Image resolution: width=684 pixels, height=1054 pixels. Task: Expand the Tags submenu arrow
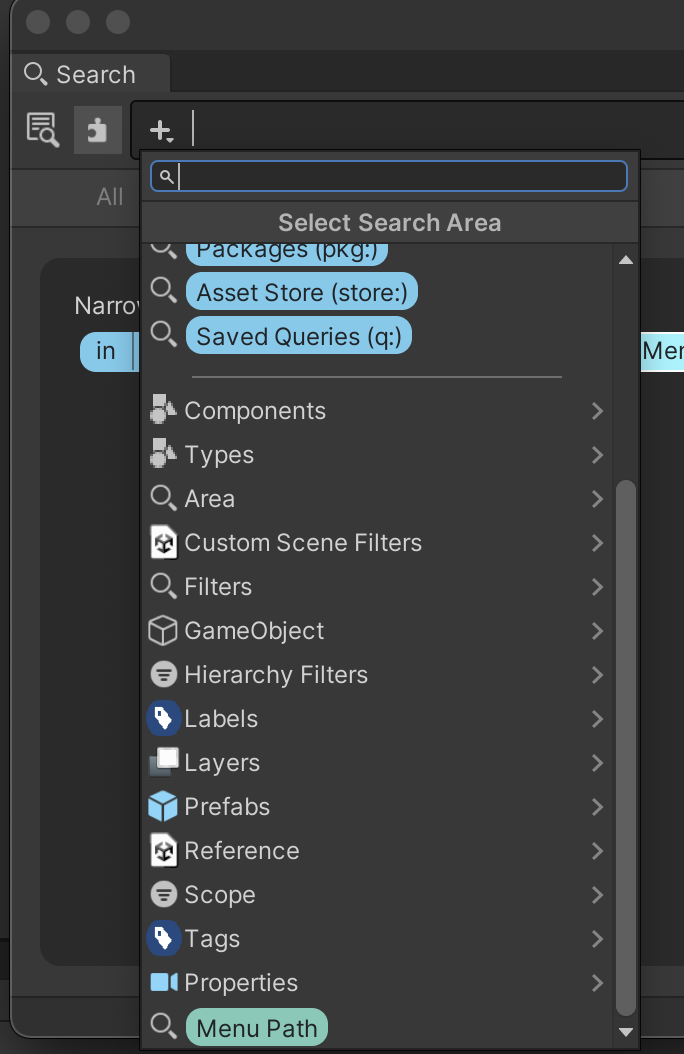tap(597, 939)
